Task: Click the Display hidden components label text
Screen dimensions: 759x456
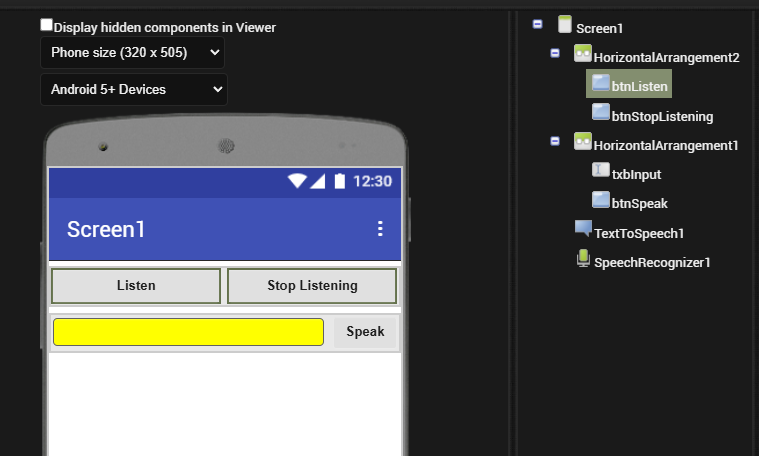Action: [x=165, y=28]
